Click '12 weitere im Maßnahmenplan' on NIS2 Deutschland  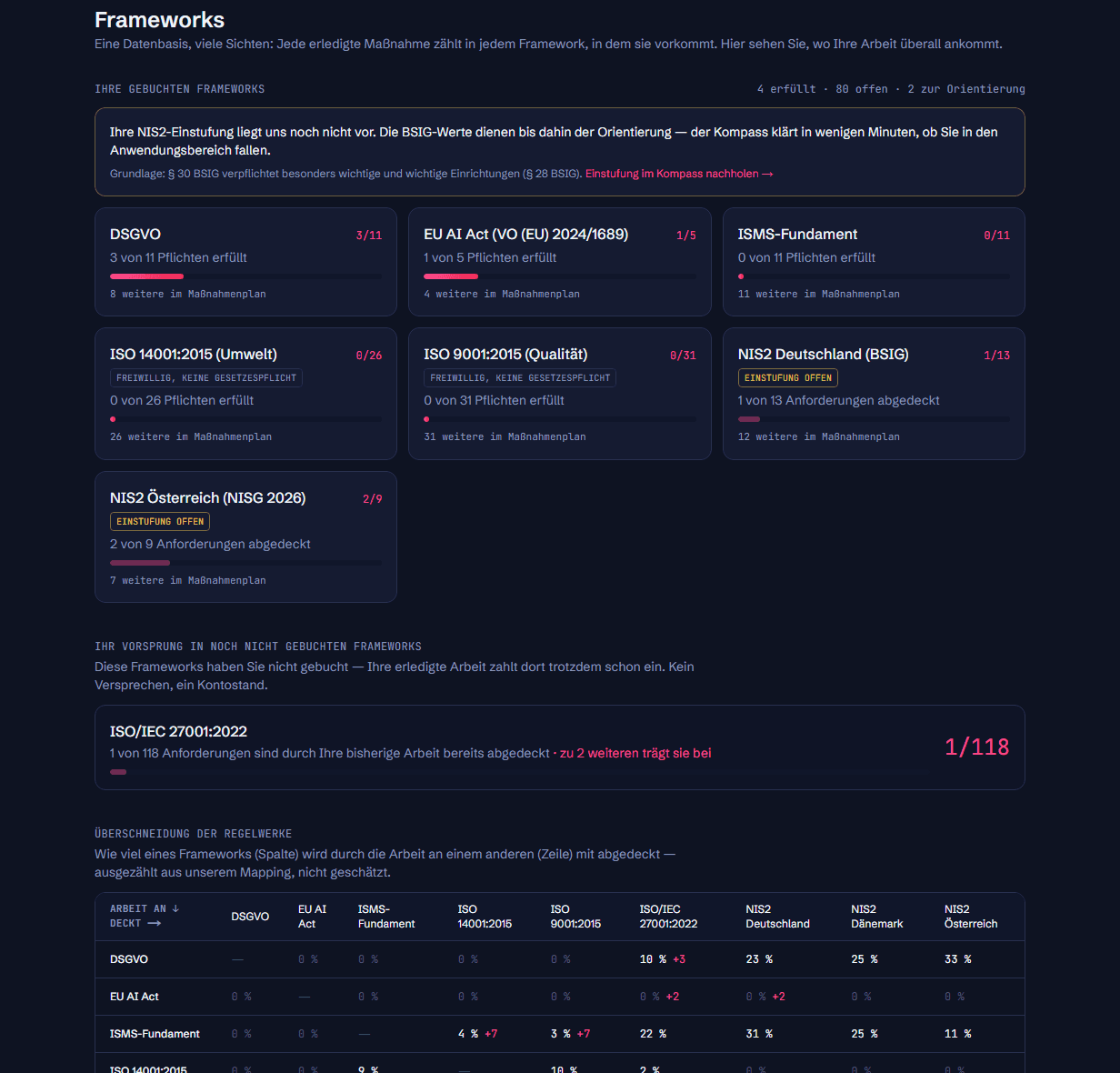[819, 437]
